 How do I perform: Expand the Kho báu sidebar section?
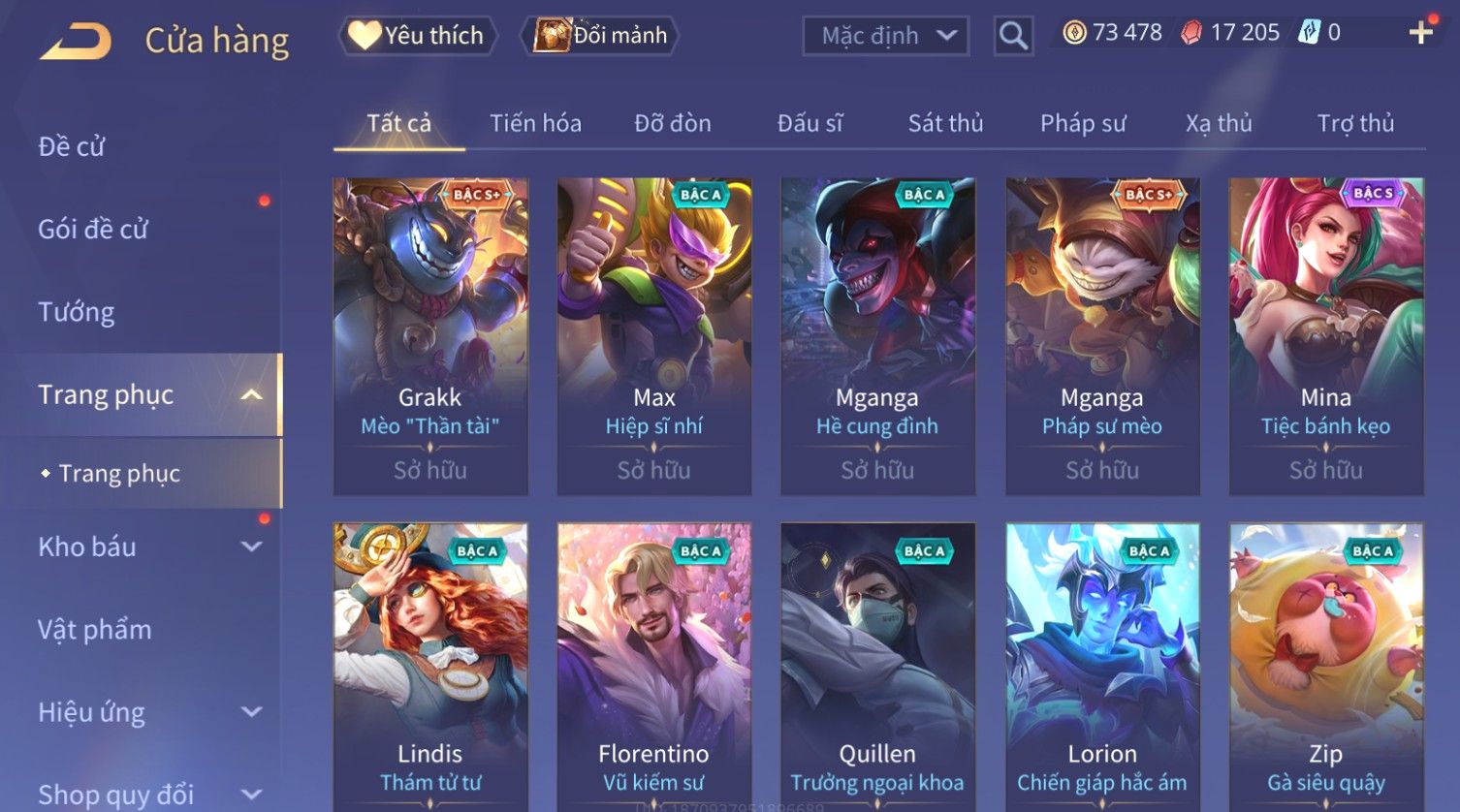[251, 547]
